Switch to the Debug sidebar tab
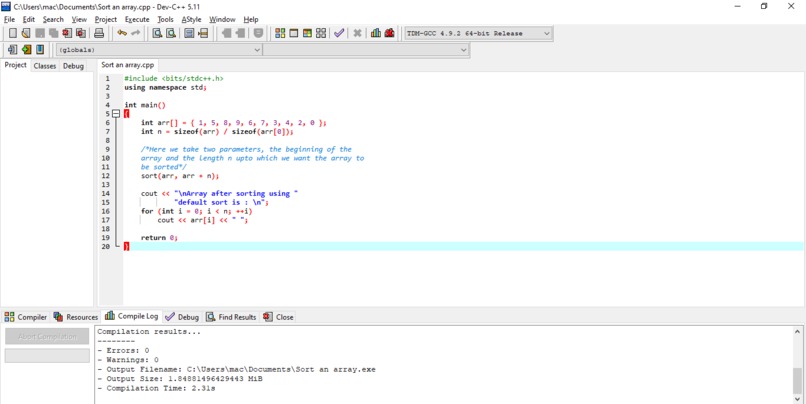This screenshot has width=806, height=404. pos(74,66)
